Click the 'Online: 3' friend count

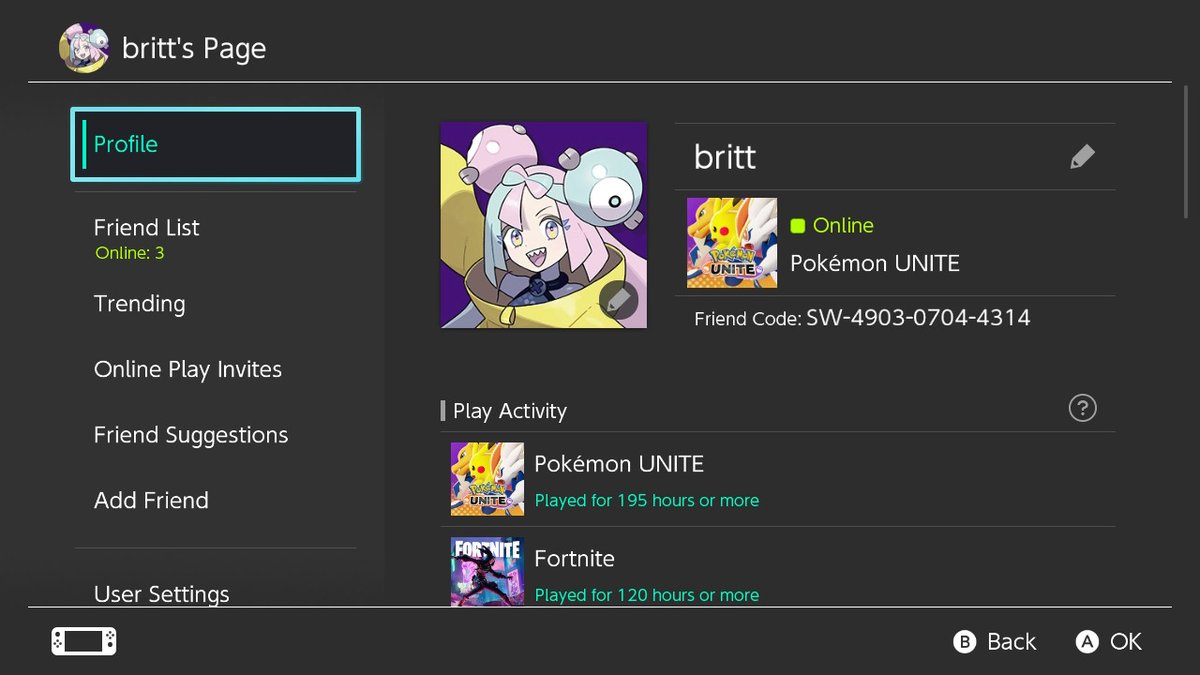[x=130, y=253]
